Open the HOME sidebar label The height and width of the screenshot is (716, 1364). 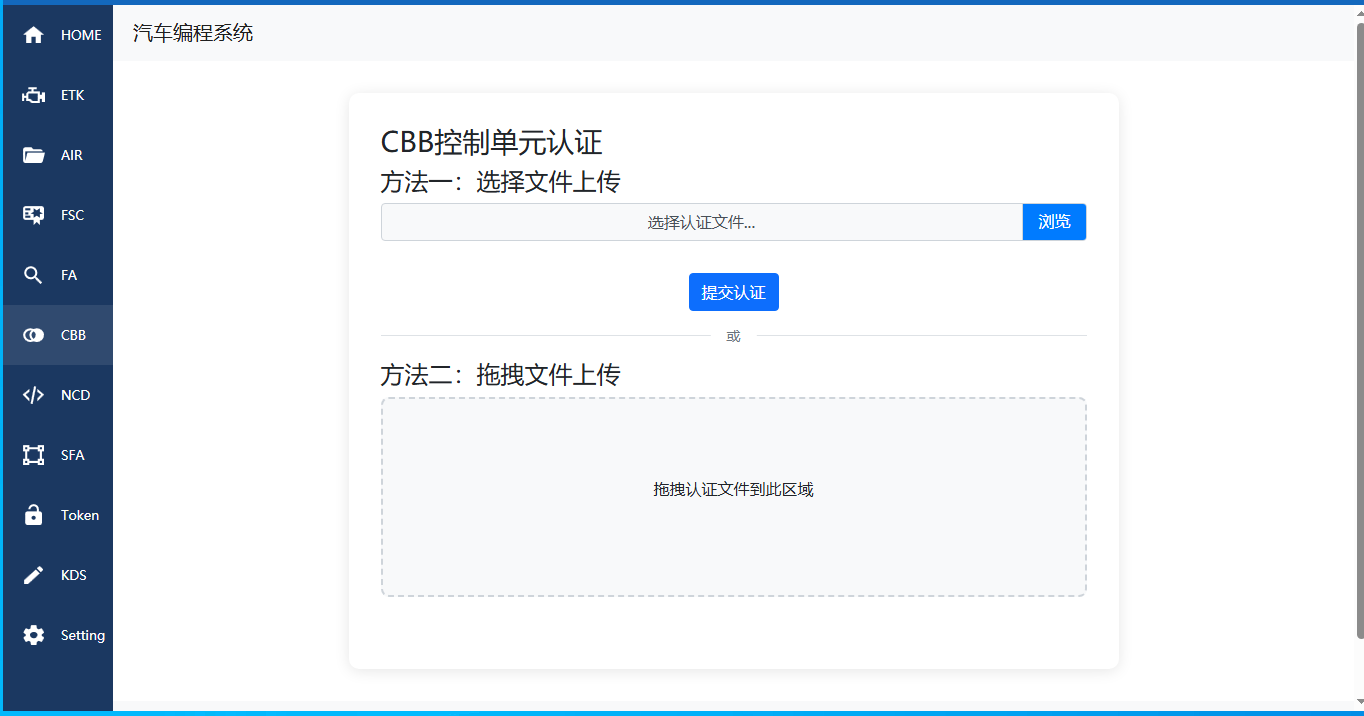pos(81,35)
